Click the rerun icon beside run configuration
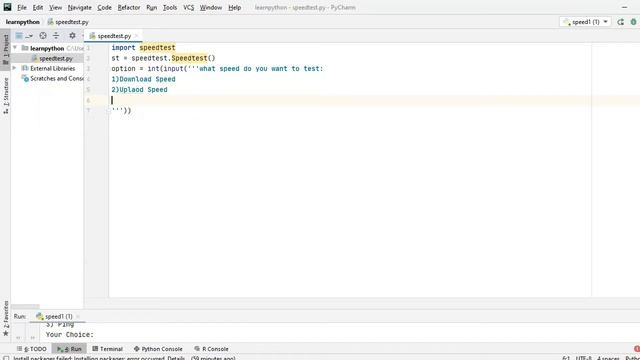640x360 pixels. point(620,22)
